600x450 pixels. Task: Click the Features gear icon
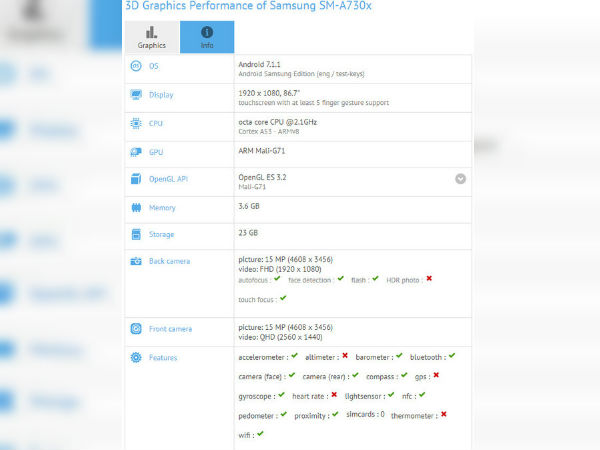tap(135, 357)
